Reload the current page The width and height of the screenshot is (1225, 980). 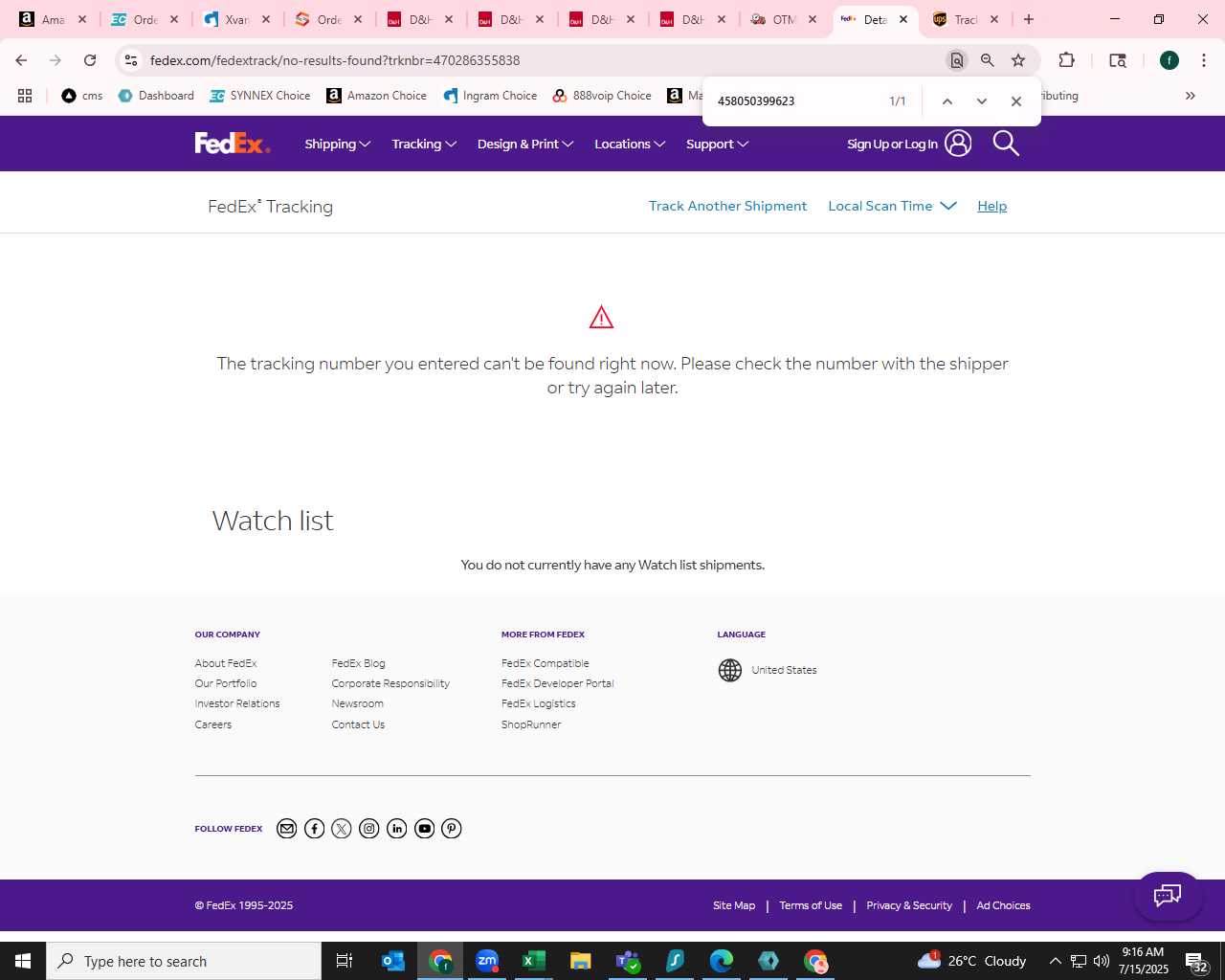90,60
